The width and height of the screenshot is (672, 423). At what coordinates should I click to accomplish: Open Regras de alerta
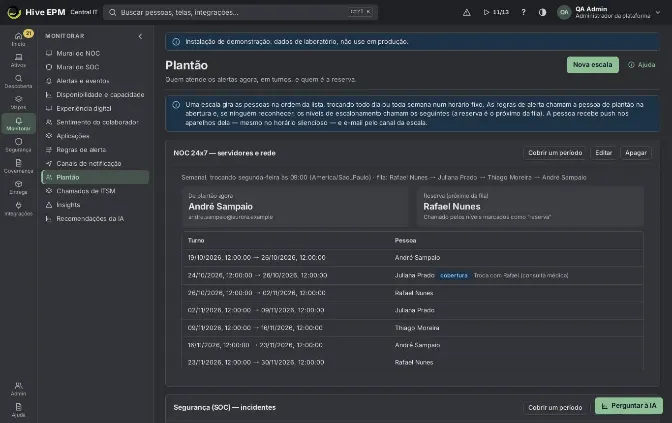coord(95,150)
